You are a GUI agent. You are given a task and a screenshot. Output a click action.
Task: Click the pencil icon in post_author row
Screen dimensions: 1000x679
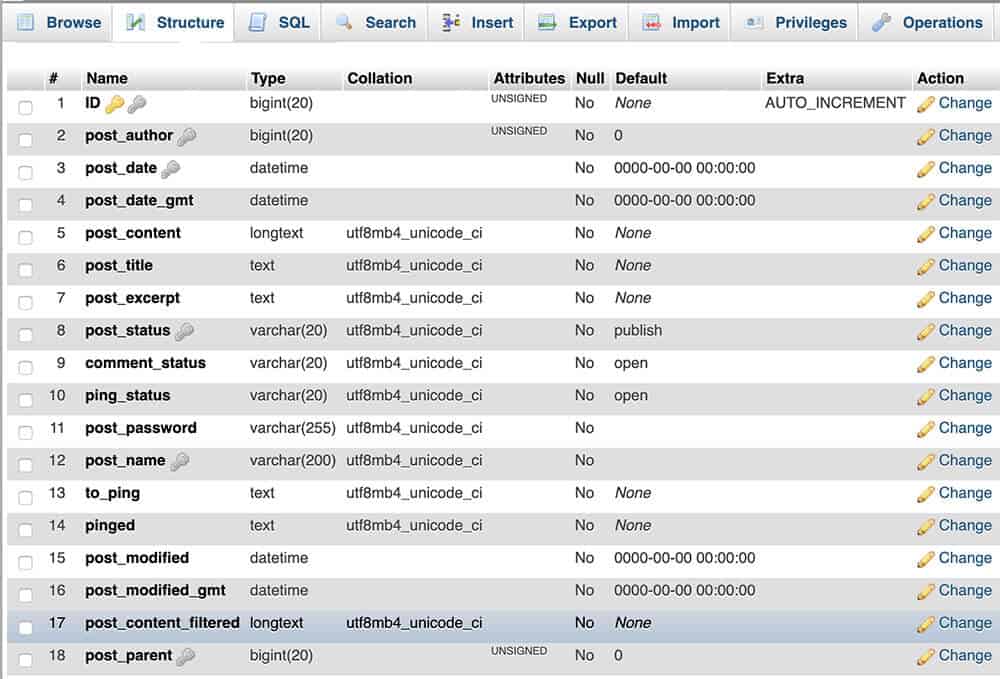click(x=925, y=137)
